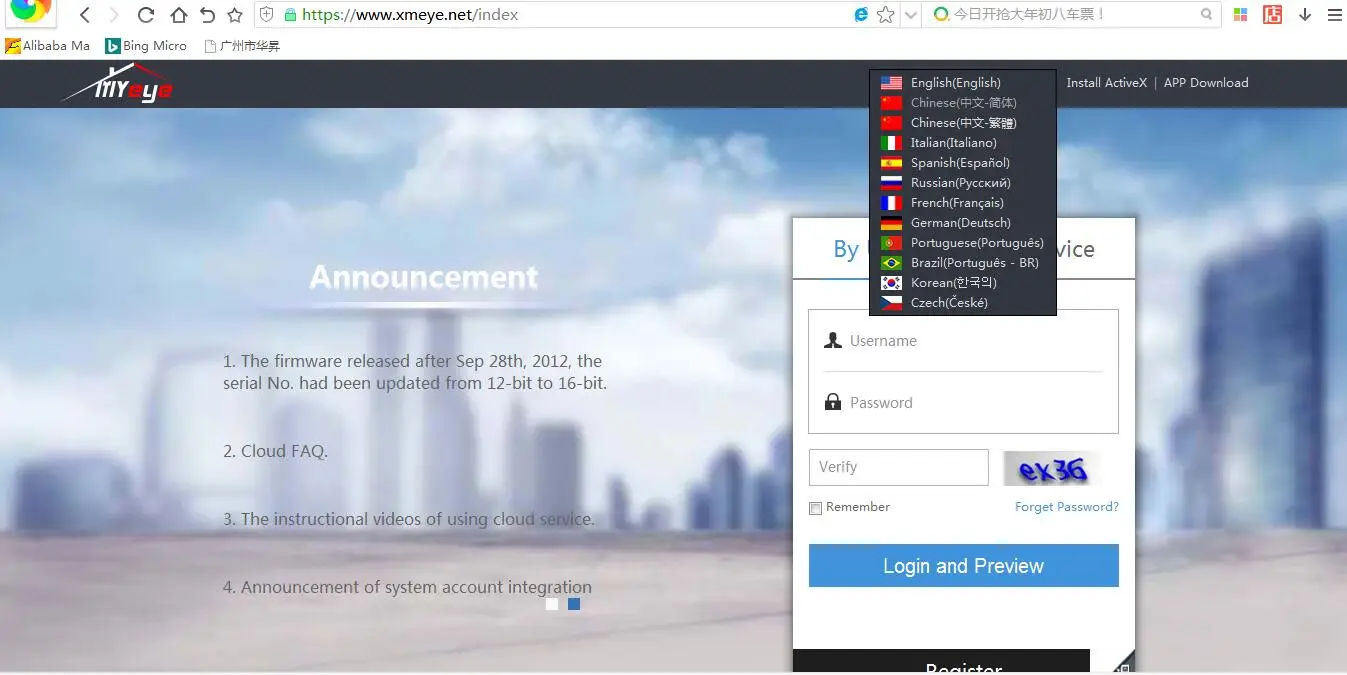This screenshot has width=1347, height=675.
Task: Select the white carousel indicator dot
Action: click(552, 604)
